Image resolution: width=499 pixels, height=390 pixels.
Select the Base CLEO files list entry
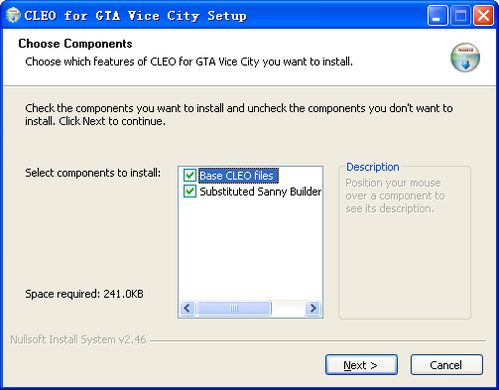tap(238, 176)
